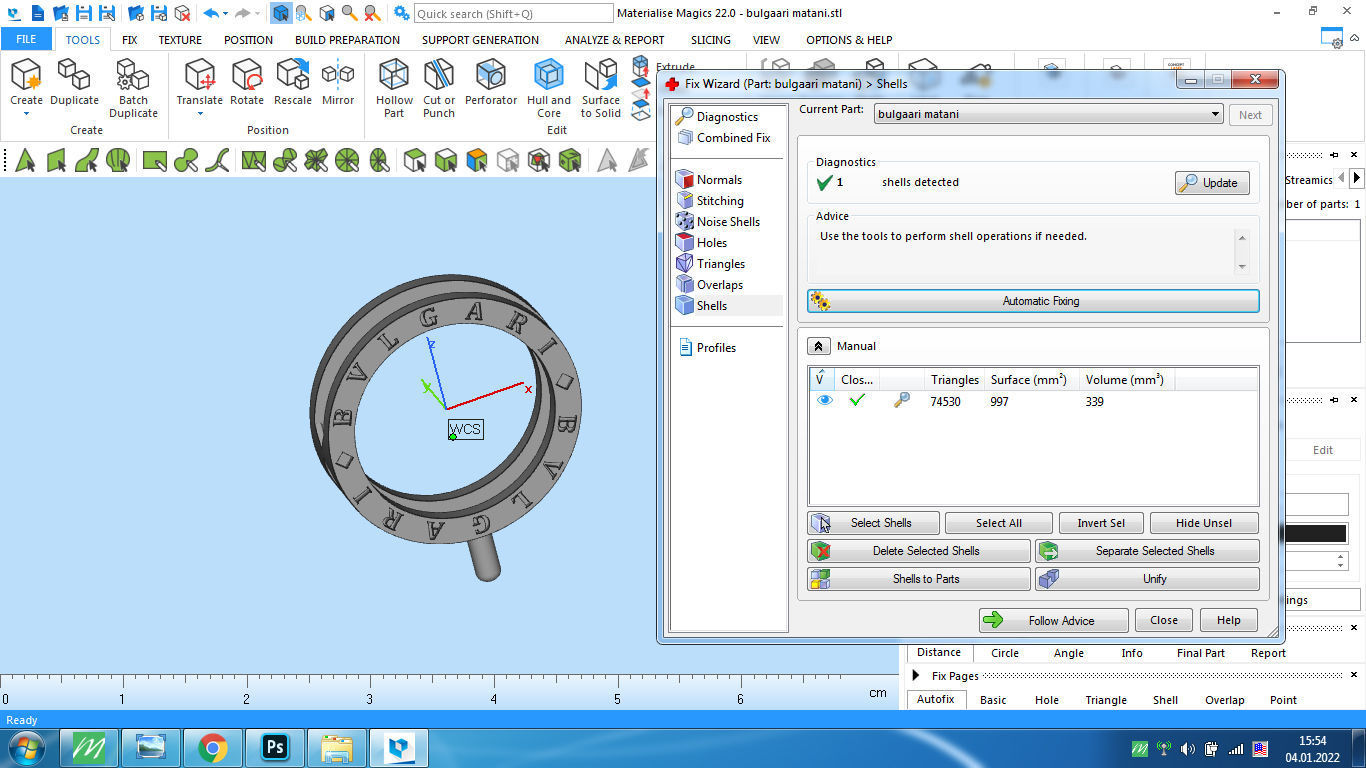Click in the Quick search field

coord(513,13)
